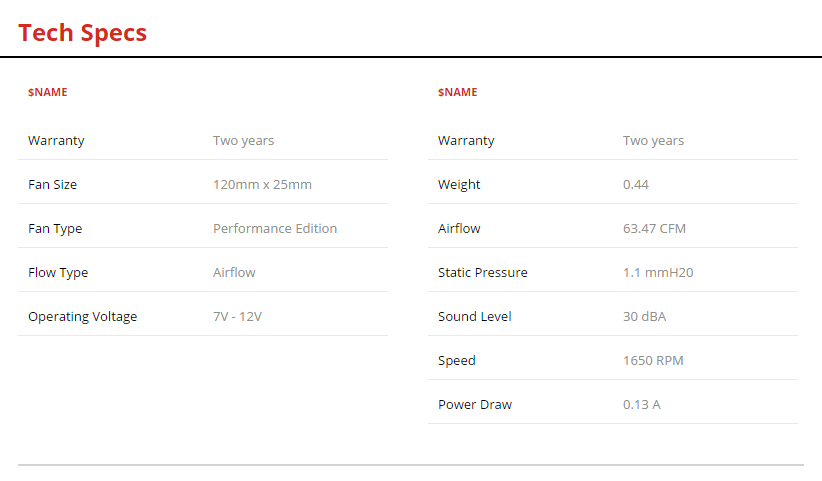Click the Flow Type label

coord(58,273)
